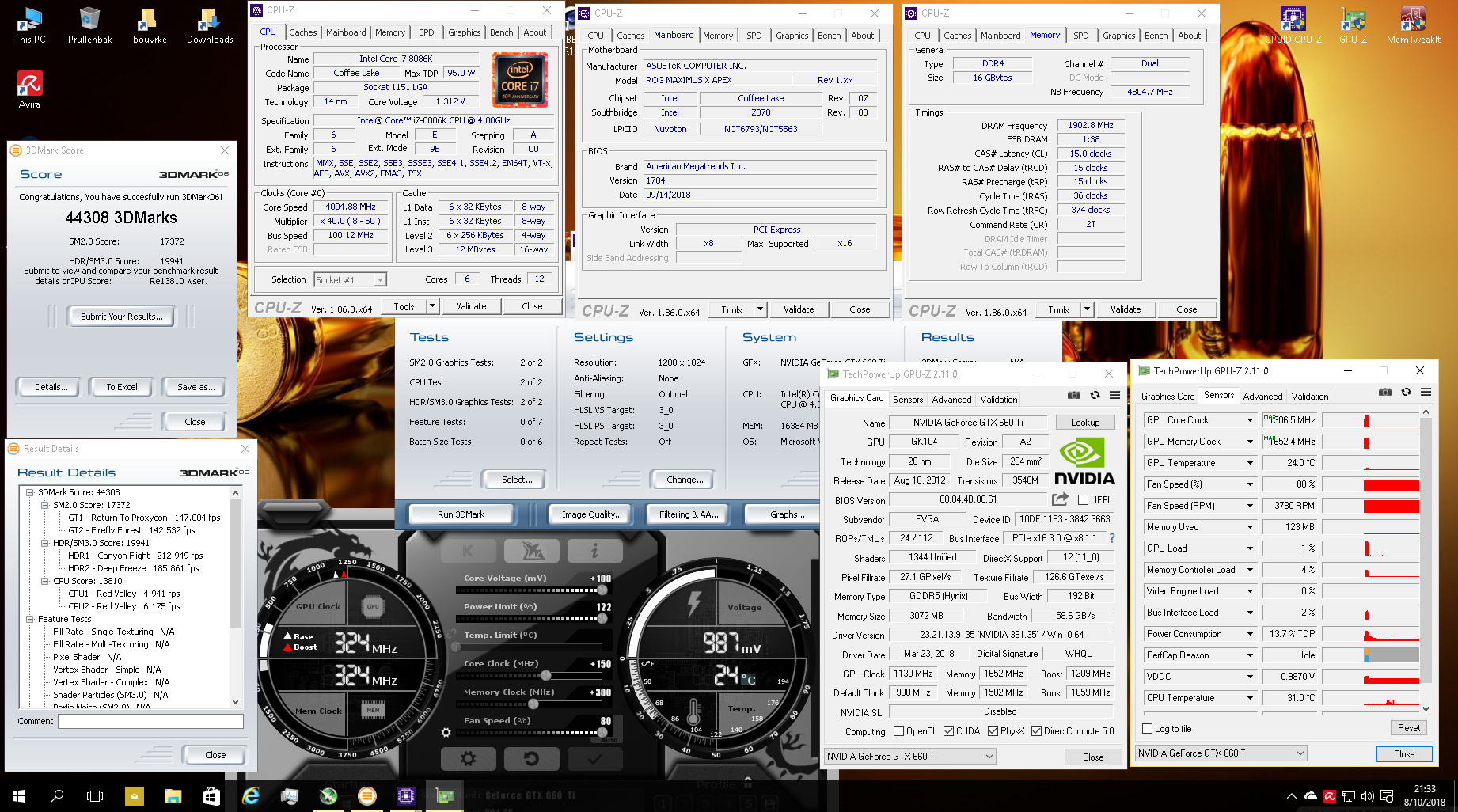The height and width of the screenshot is (812, 1458).
Task: Apply Afterburner settings with the checkmark
Action: point(594,759)
